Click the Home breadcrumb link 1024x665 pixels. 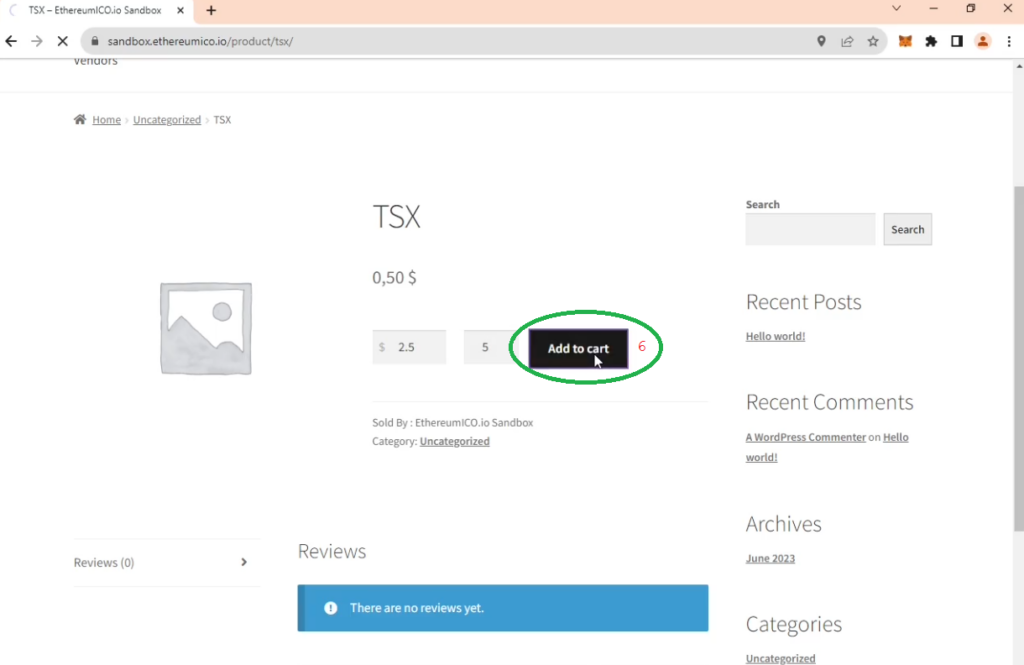tap(106, 120)
